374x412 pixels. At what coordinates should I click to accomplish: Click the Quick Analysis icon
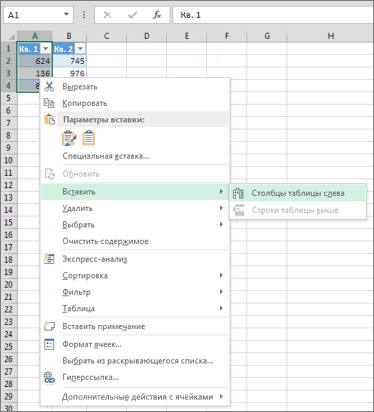pos(49,259)
